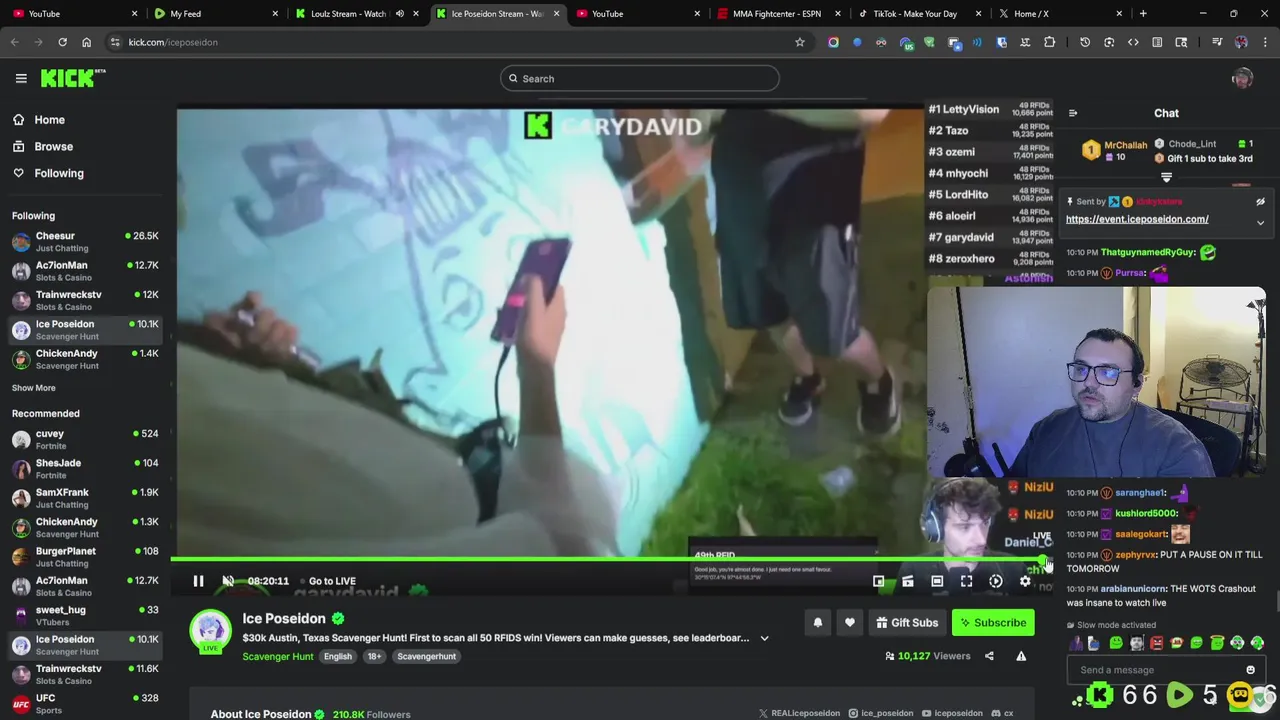Reload the page in the browser
Image resolution: width=1280 pixels, height=720 pixels.
point(62,42)
